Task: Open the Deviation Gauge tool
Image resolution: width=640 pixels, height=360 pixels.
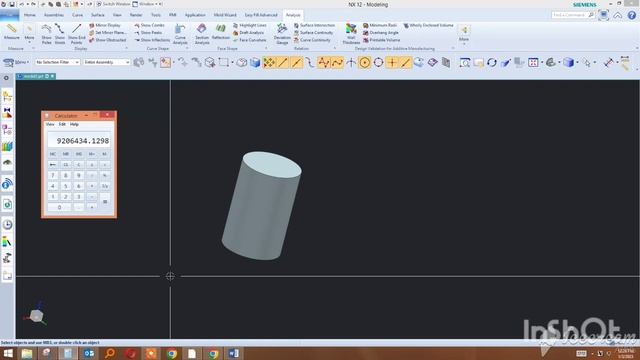Action: (282, 34)
